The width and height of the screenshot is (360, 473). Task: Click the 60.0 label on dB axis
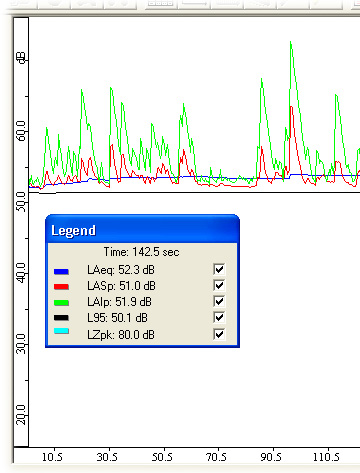tap(21, 131)
